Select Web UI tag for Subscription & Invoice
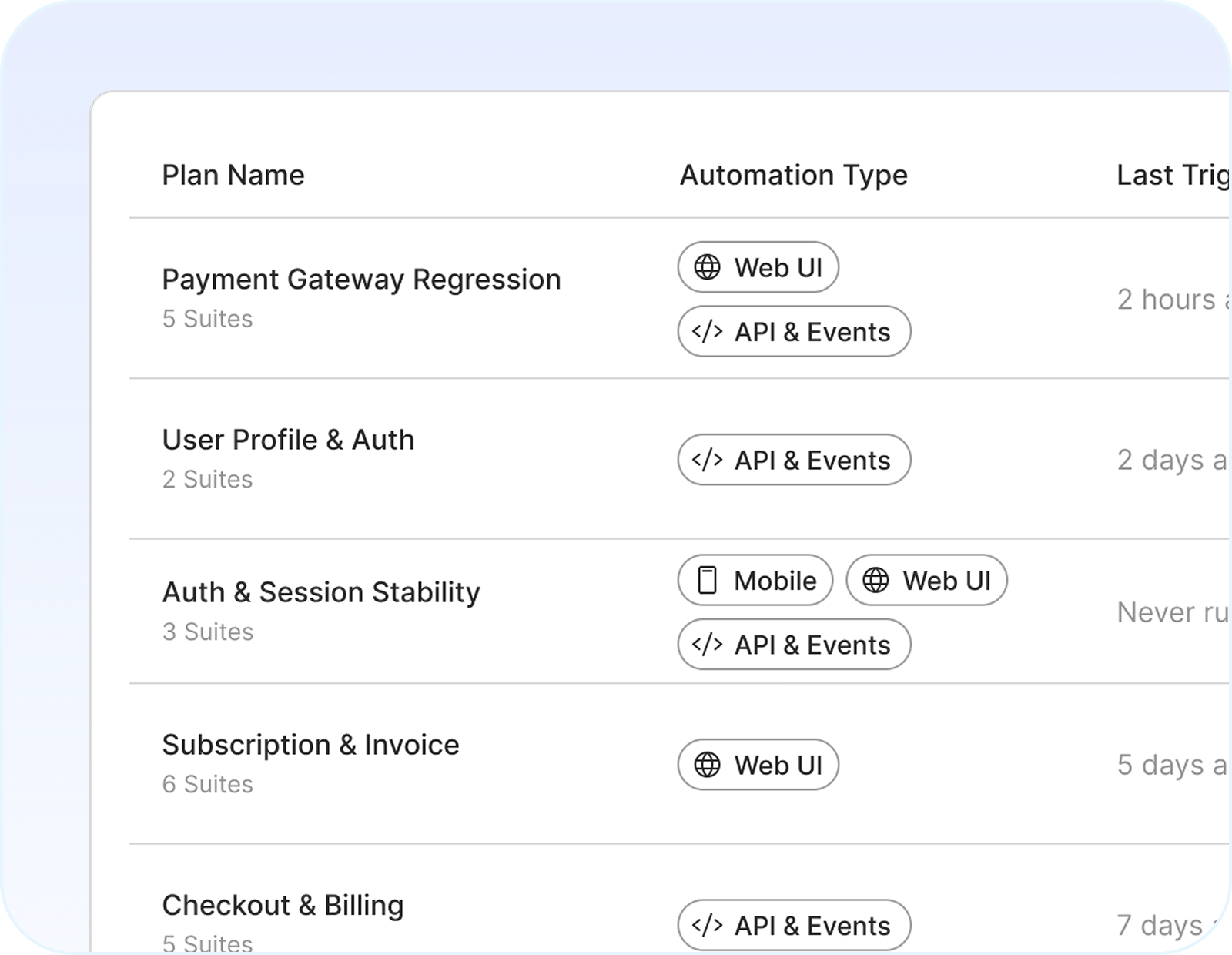Image resolution: width=1232 pixels, height=955 pixels. (758, 765)
